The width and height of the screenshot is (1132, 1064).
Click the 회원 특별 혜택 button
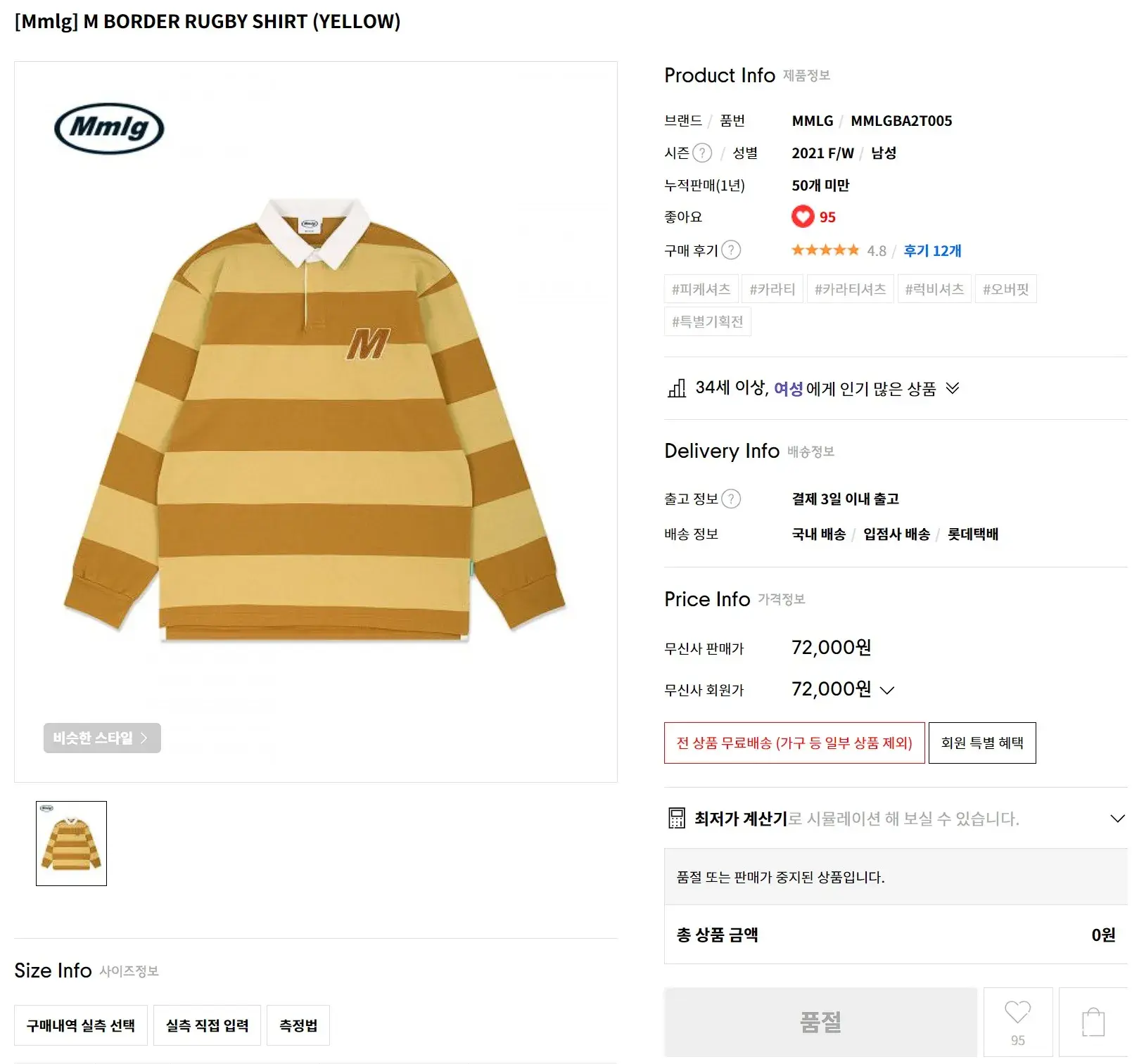(982, 743)
